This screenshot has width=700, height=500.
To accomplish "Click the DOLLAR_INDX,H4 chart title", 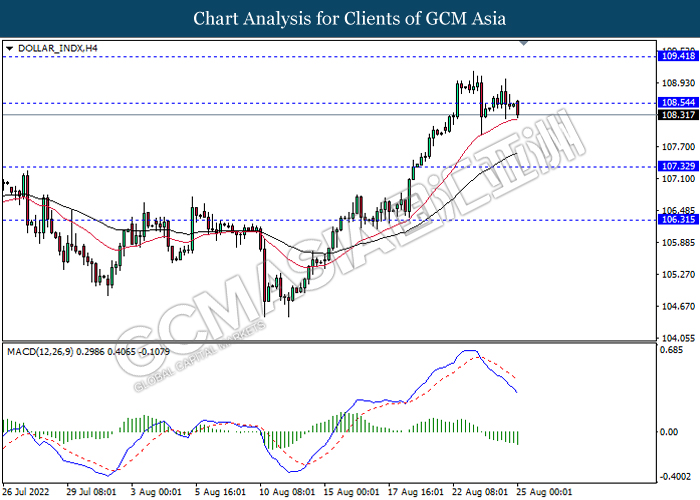I will coord(58,48).
